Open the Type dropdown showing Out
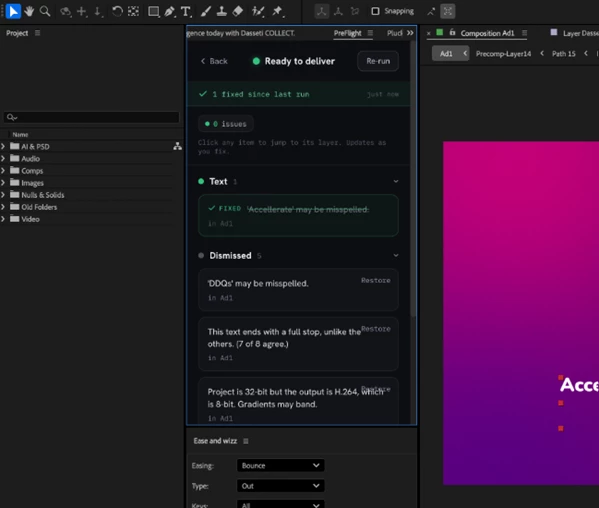The height and width of the screenshot is (508, 599). [280, 485]
